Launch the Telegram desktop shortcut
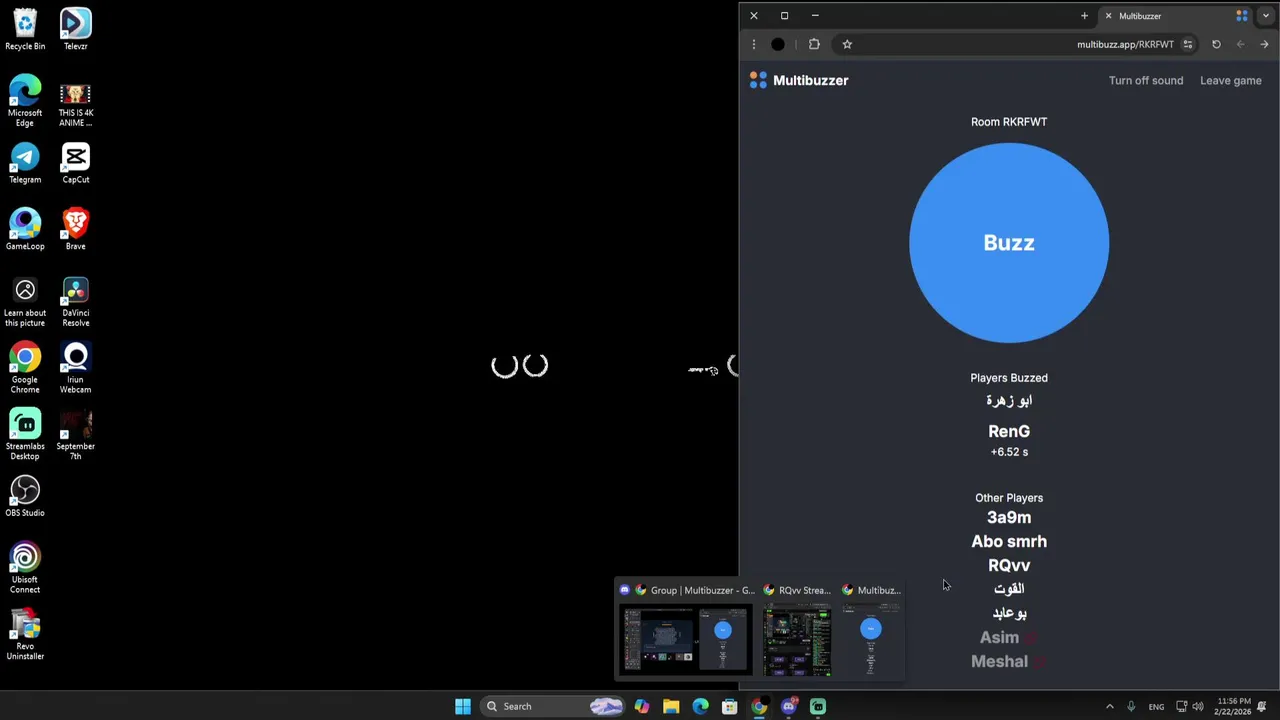The width and height of the screenshot is (1280, 720). click(25, 163)
